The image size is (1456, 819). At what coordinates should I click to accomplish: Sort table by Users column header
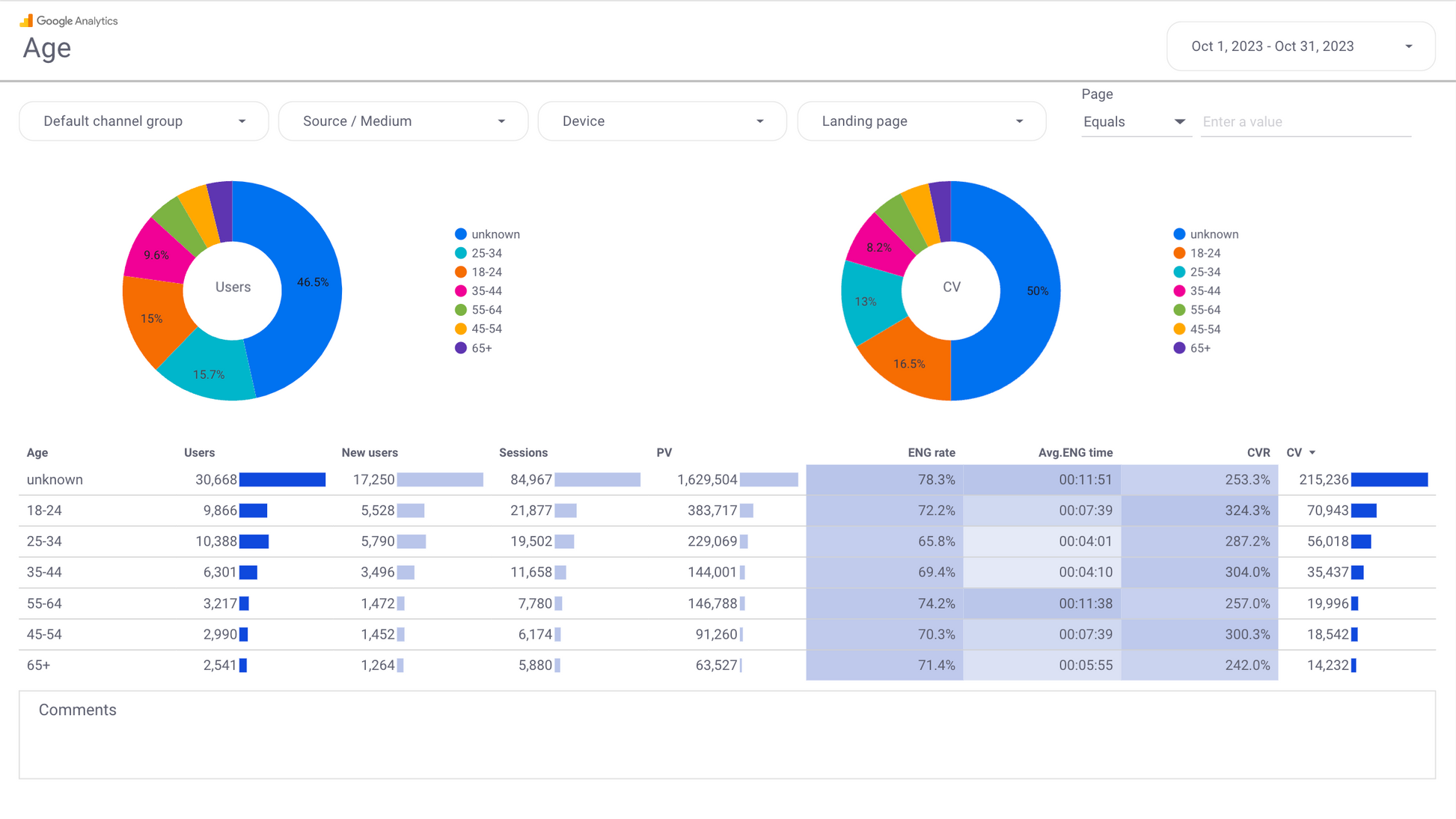pyautogui.click(x=199, y=453)
